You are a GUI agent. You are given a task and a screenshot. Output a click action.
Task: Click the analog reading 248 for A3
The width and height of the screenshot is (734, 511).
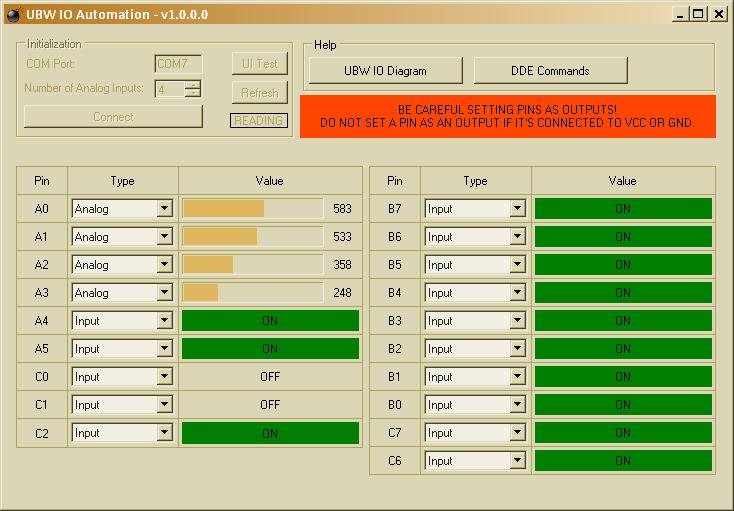342,293
